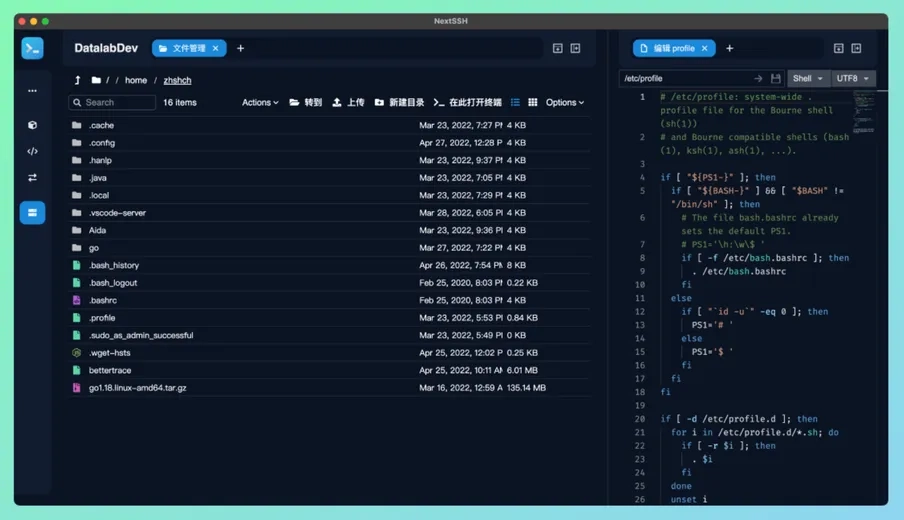Image resolution: width=904 pixels, height=520 pixels.
Task: Click the 上传 upload button
Action: 348,102
